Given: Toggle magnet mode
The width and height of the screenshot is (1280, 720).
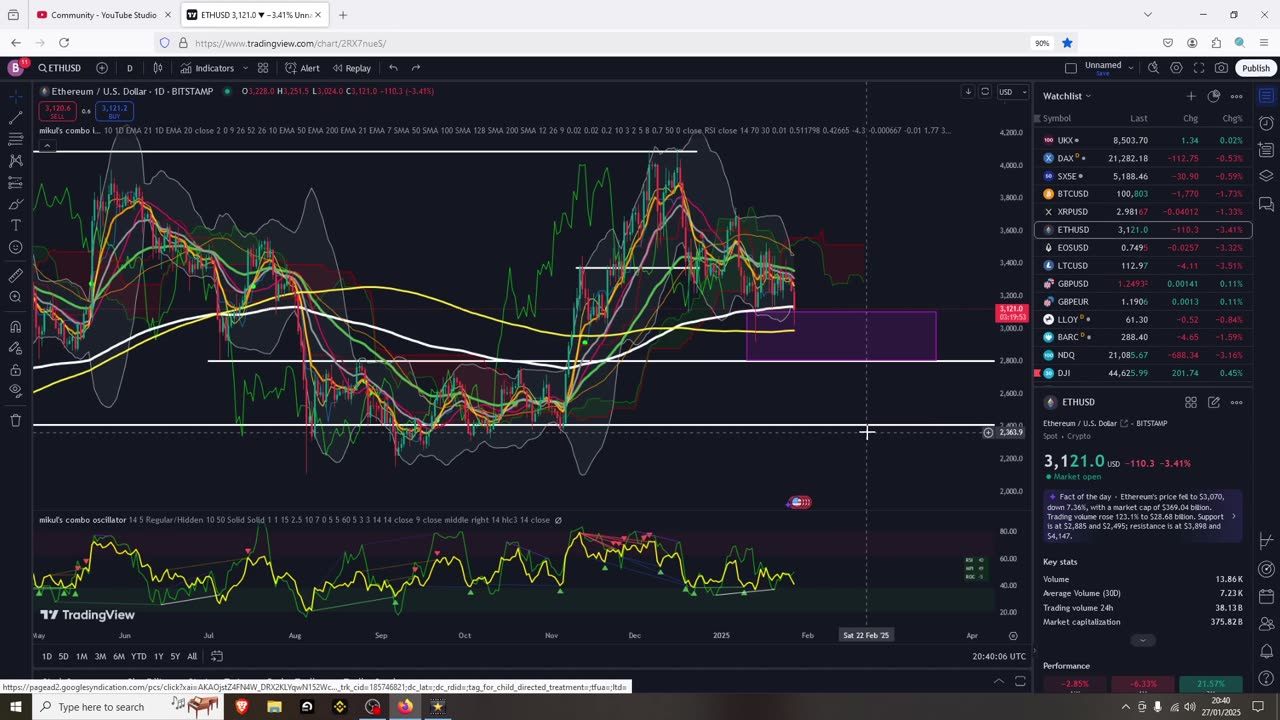Looking at the screenshot, I should 15,326.
